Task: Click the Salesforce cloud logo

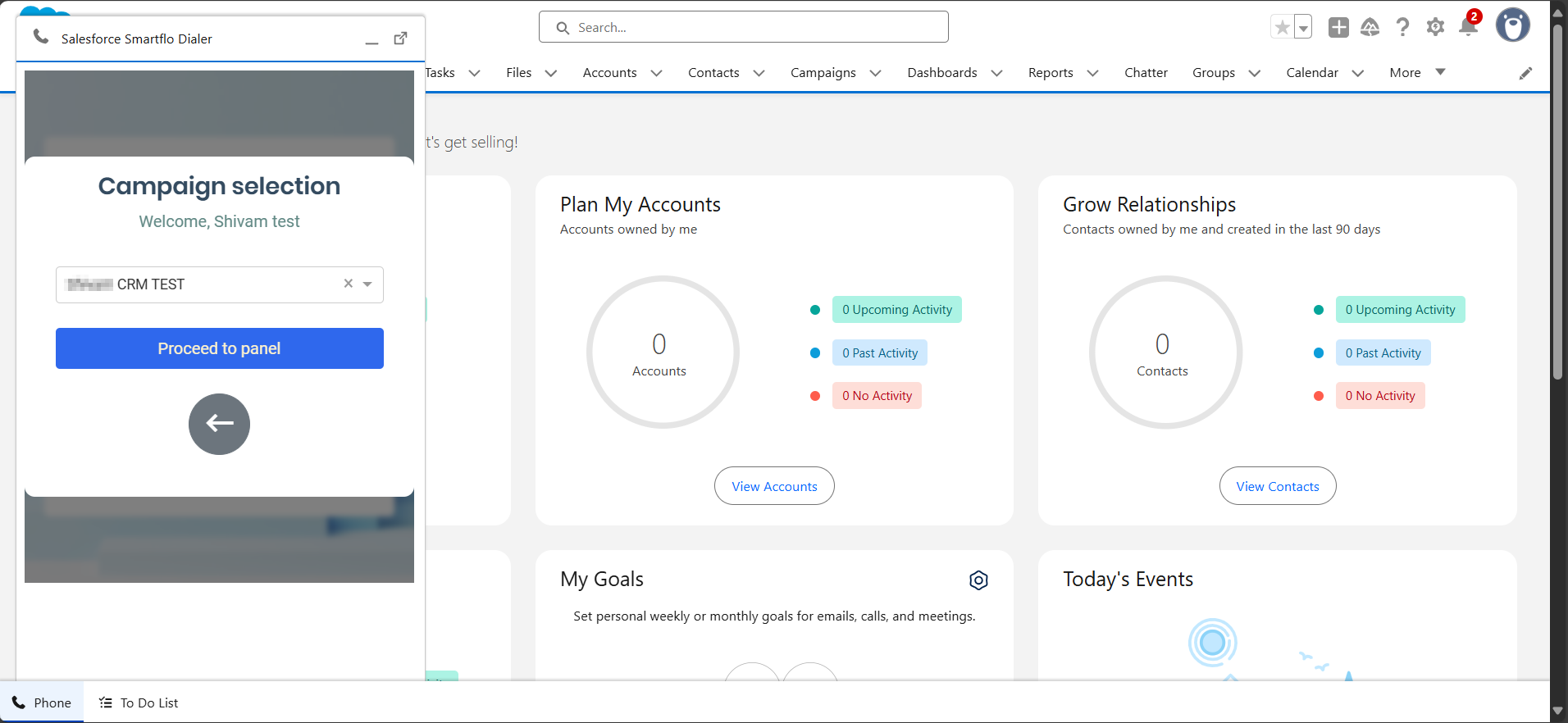Action: click(x=44, y=11)
